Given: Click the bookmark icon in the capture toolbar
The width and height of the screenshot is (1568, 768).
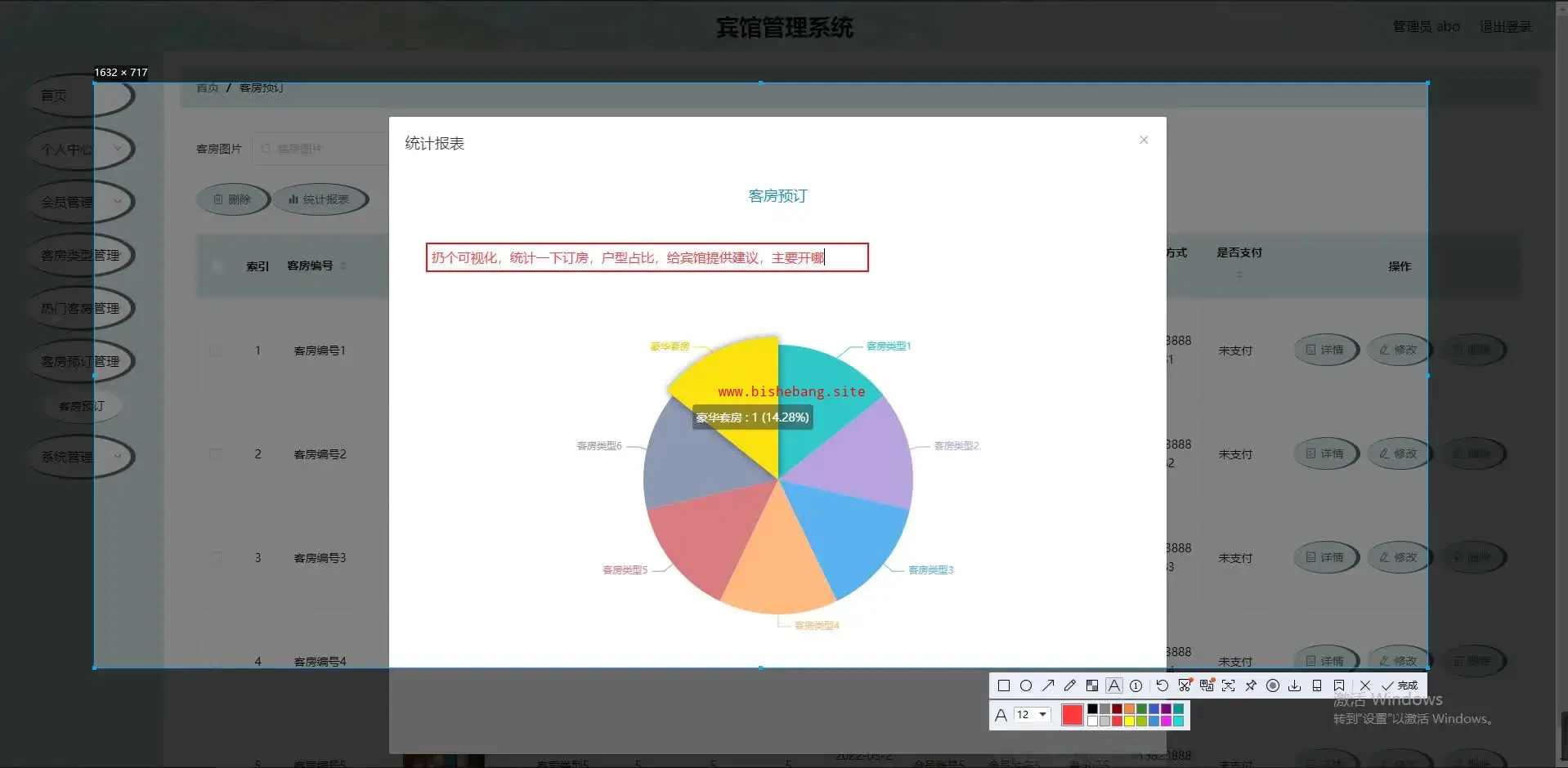Looking at the screenshot, I should tap(1339, 685).
